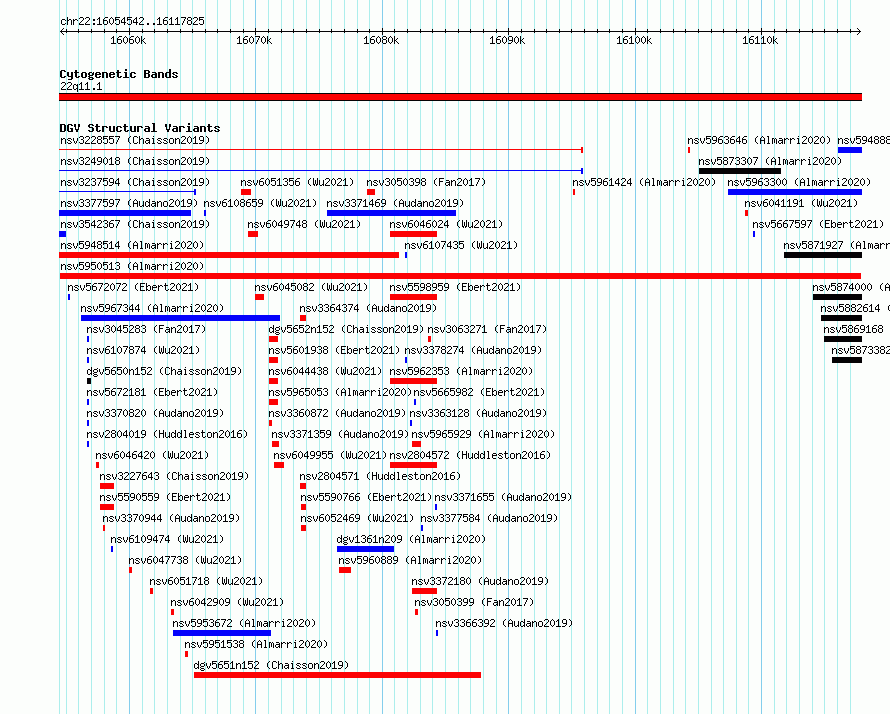Select nsv5590559 (Ebert2021) label
The height and width of the screenshot is (714, 890).
click(166, 497)
